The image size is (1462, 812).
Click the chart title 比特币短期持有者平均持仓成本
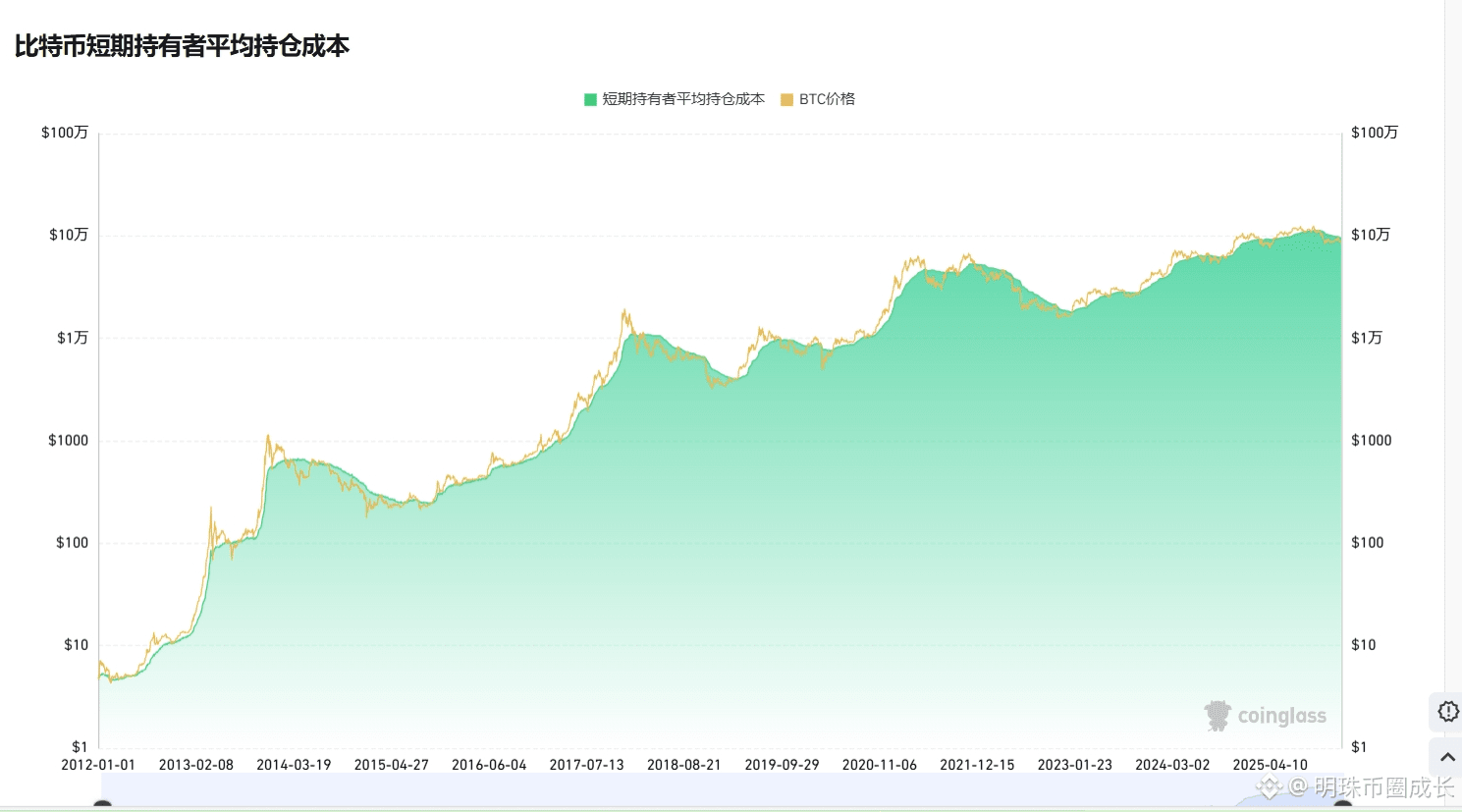(x=182, y=46)
